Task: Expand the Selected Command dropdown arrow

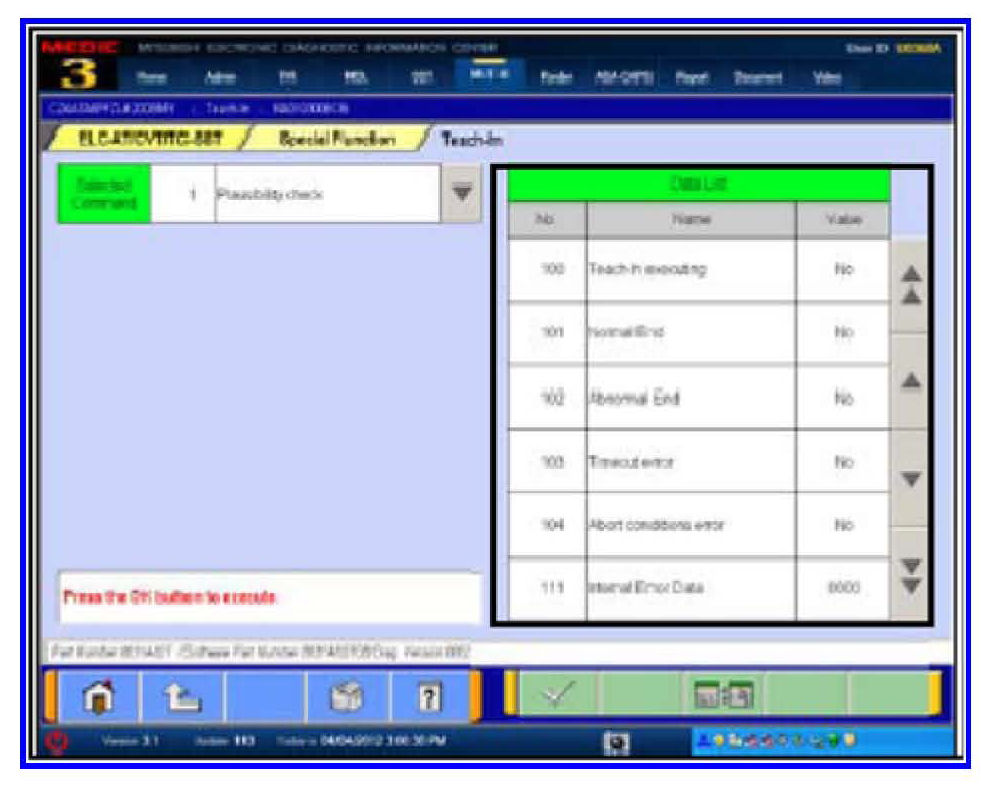Action: point(461,194)
